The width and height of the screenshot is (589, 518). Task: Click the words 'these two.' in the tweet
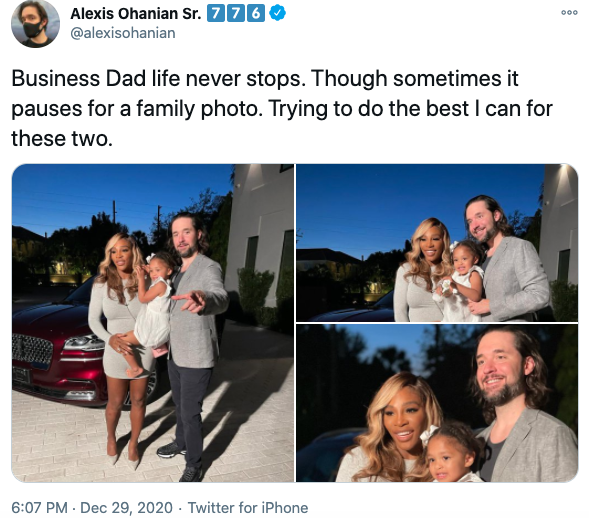62,139
